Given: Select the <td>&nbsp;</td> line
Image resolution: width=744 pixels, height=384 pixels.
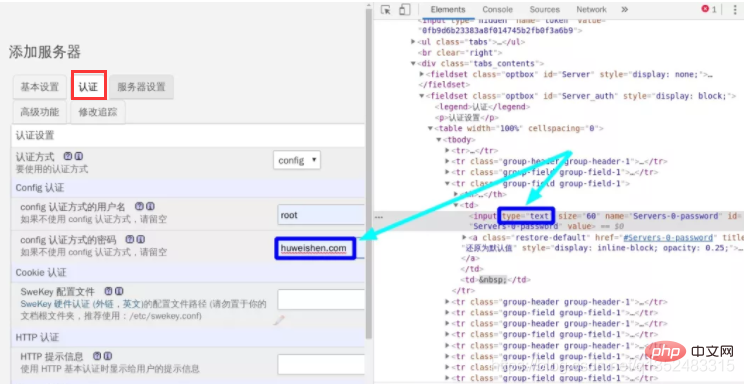Looking at the screenshot, I should coord(495,280).
